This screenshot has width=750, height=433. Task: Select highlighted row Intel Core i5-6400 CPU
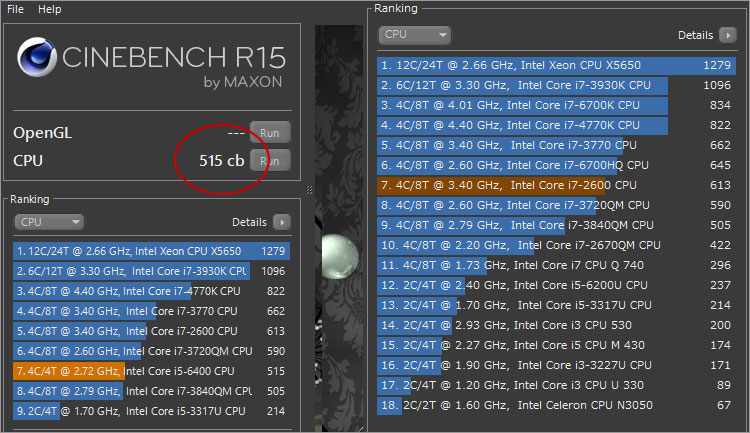151,371
